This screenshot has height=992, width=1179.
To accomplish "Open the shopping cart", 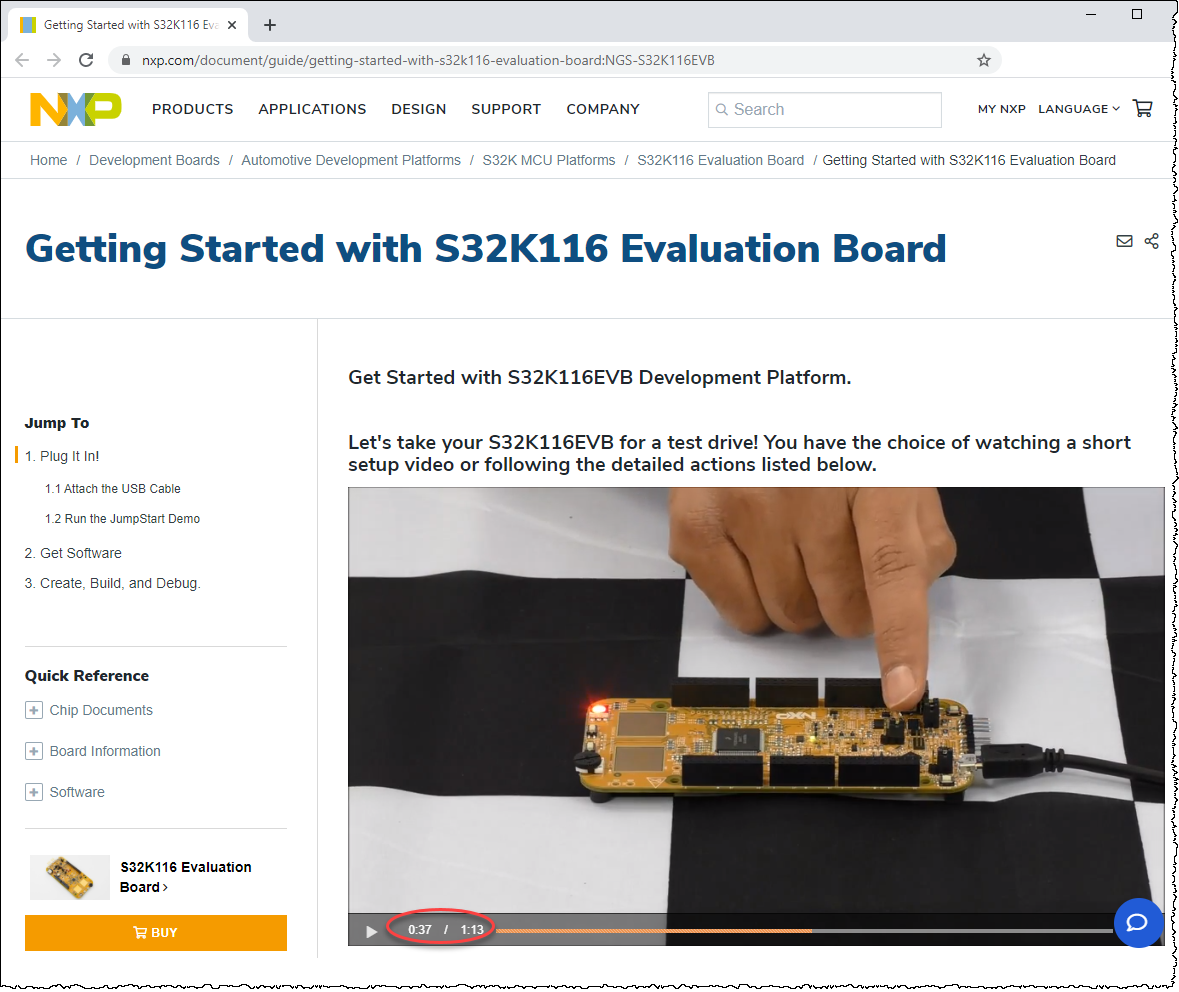I will pos(1143,109).
